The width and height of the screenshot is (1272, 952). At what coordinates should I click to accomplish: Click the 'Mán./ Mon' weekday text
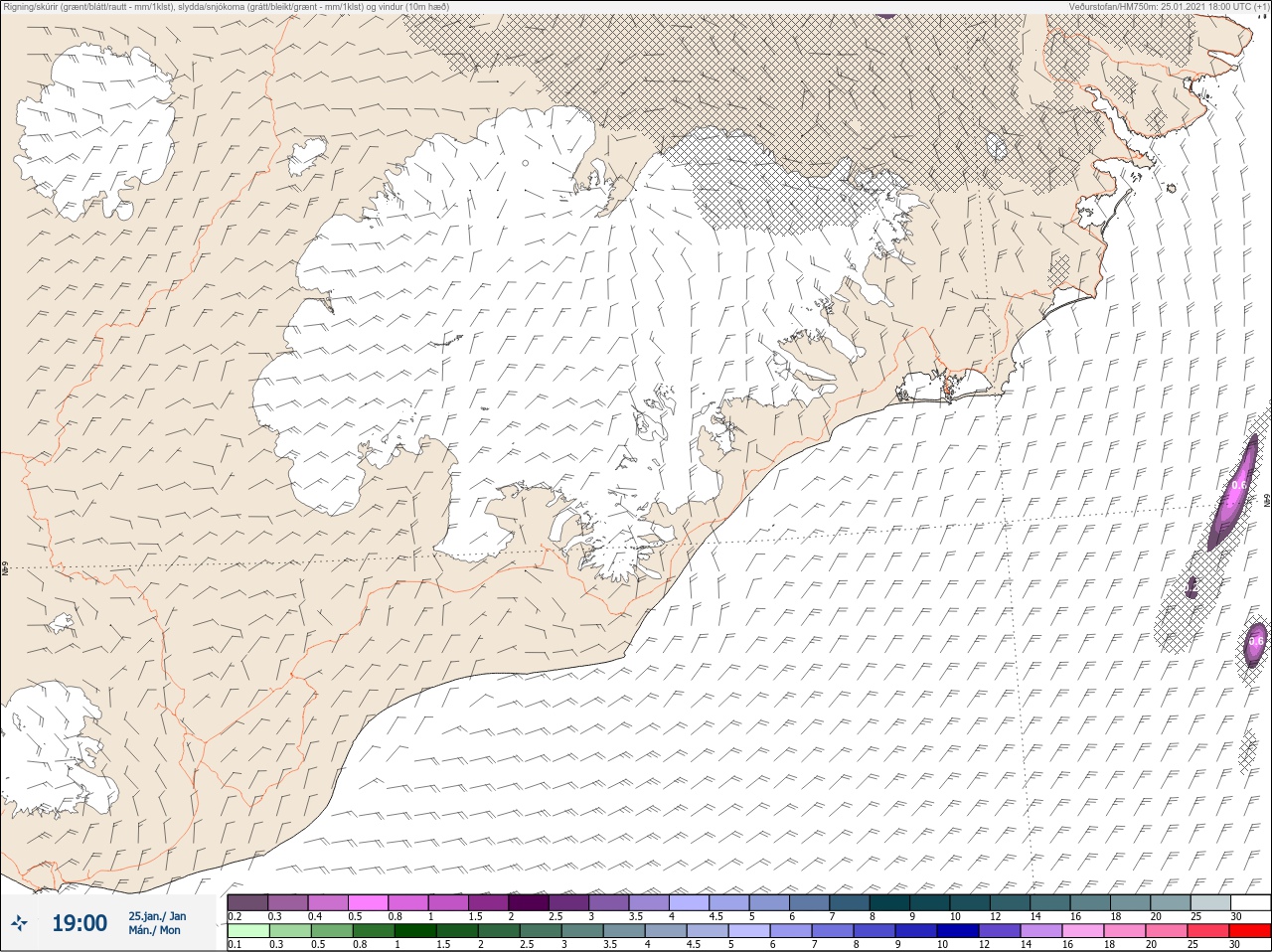(154, 931)
